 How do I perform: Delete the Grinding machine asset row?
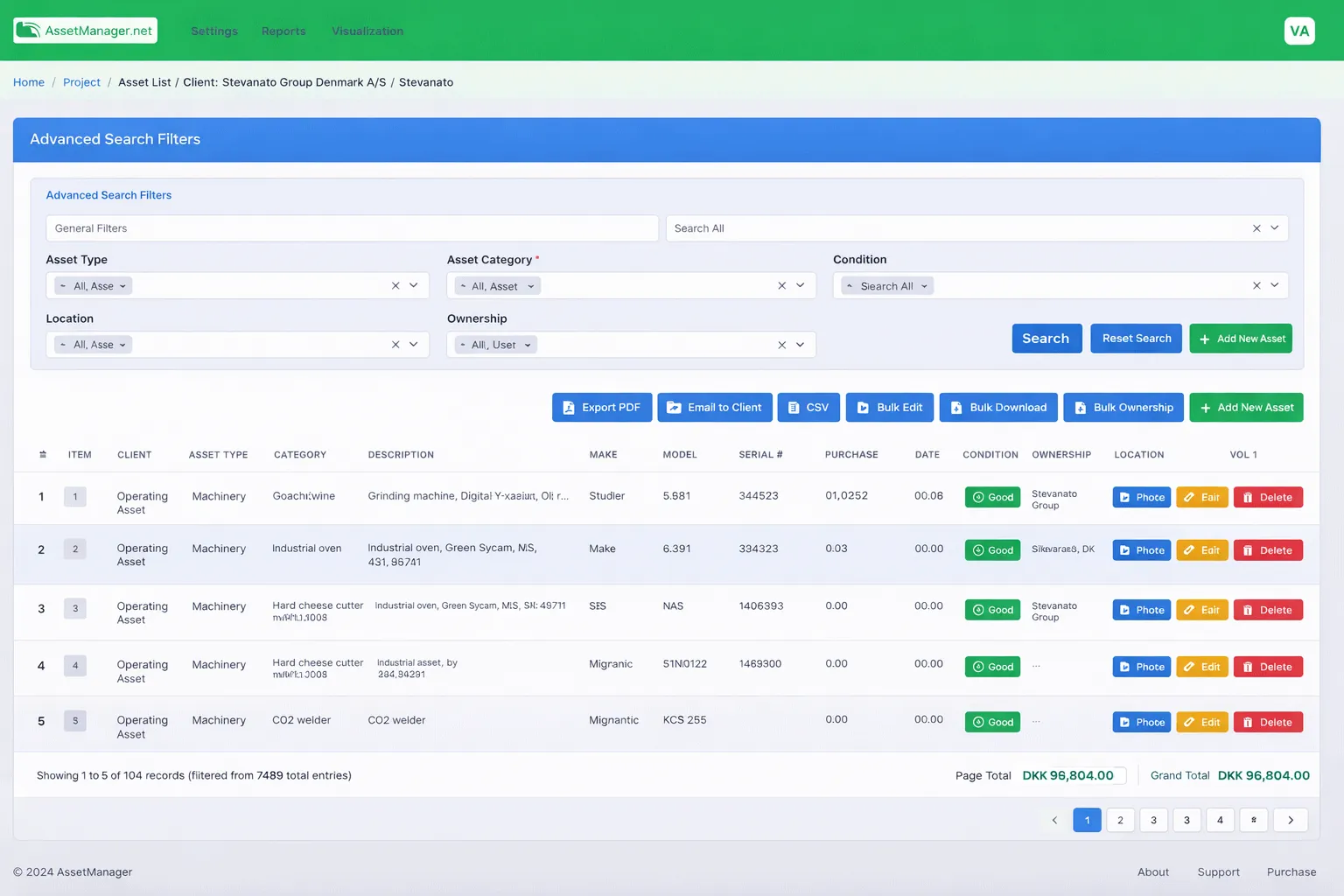coord(1268,497)
